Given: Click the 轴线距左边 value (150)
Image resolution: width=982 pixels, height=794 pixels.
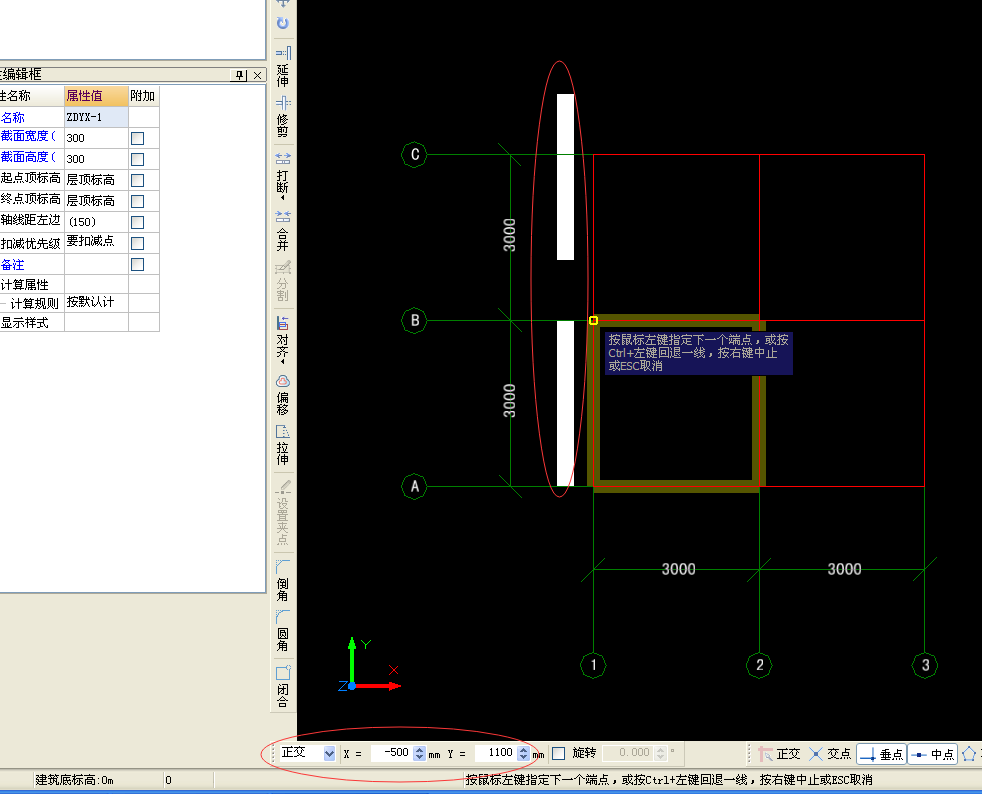Looking at the screenshot, I should tap(96, 222).
